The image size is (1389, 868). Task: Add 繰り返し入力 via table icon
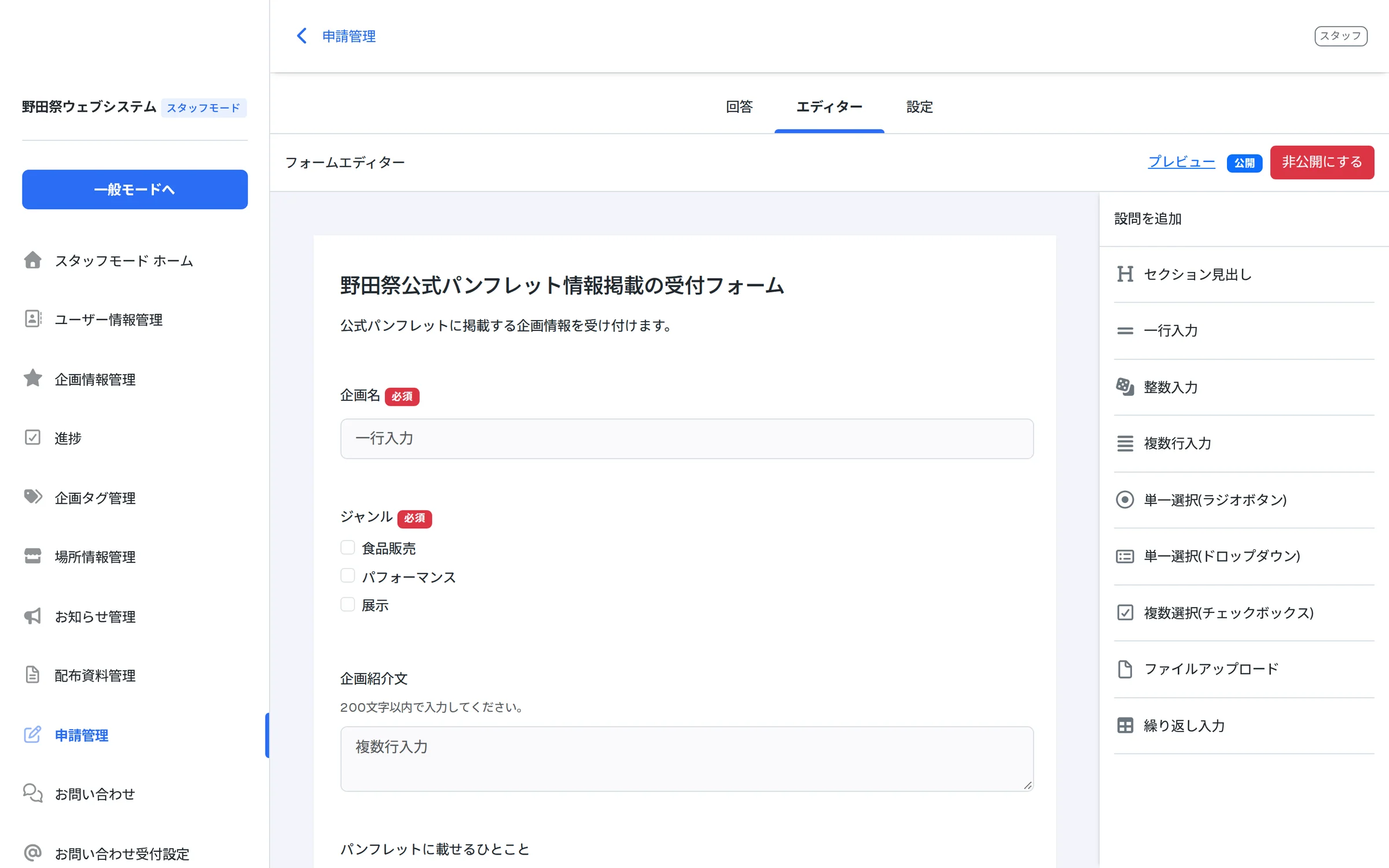coord(1125,725)
